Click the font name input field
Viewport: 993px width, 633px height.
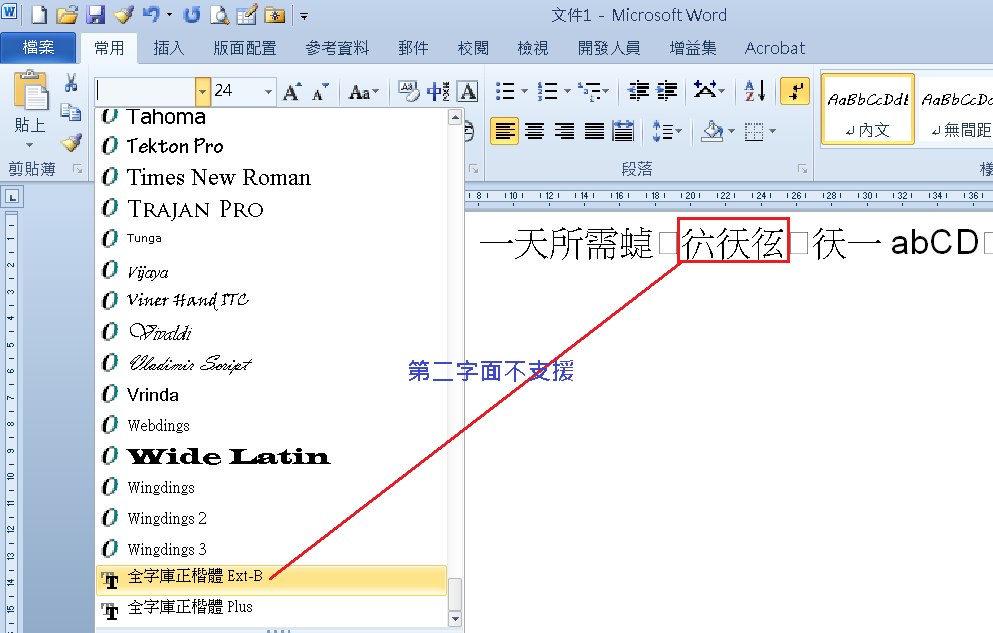point(145,92)
